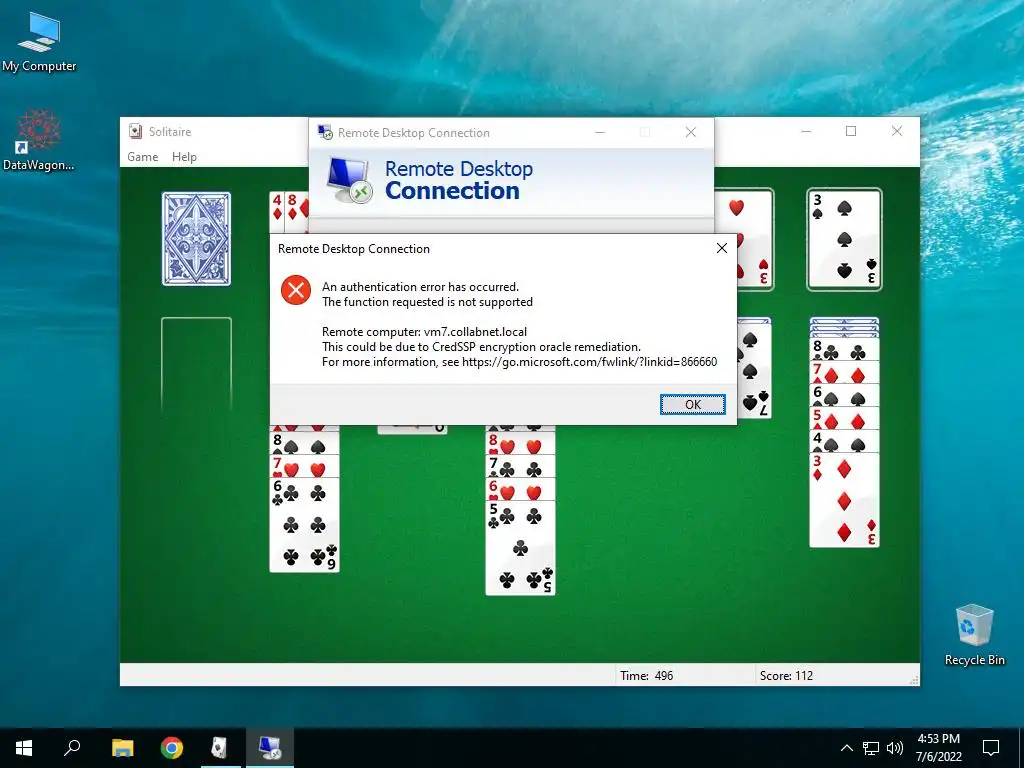Viewport: 1024px width, 768px height.
Task: Close the Remote Desktop Connection window
Action: [x=690, y=133]
